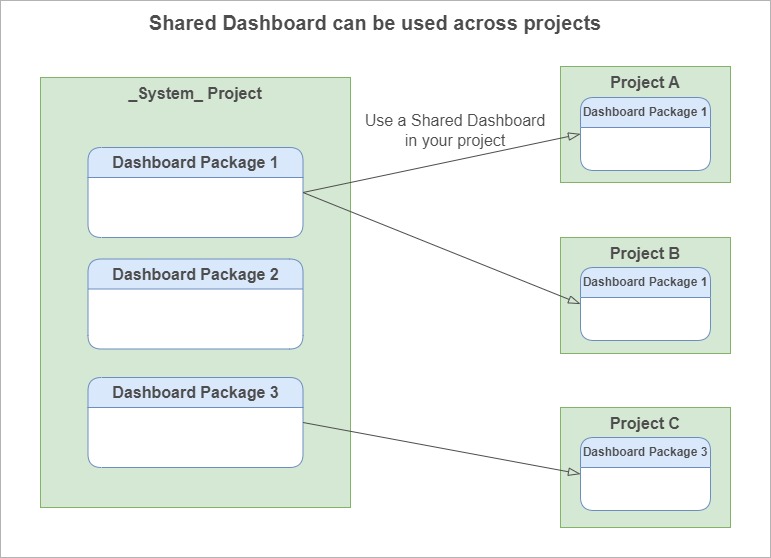The height and width of the screenshot is (558, 771).
Task: Select Dashboard Package 1 header inside Project B
Action: pyautogui.click(x=645, y=282)
